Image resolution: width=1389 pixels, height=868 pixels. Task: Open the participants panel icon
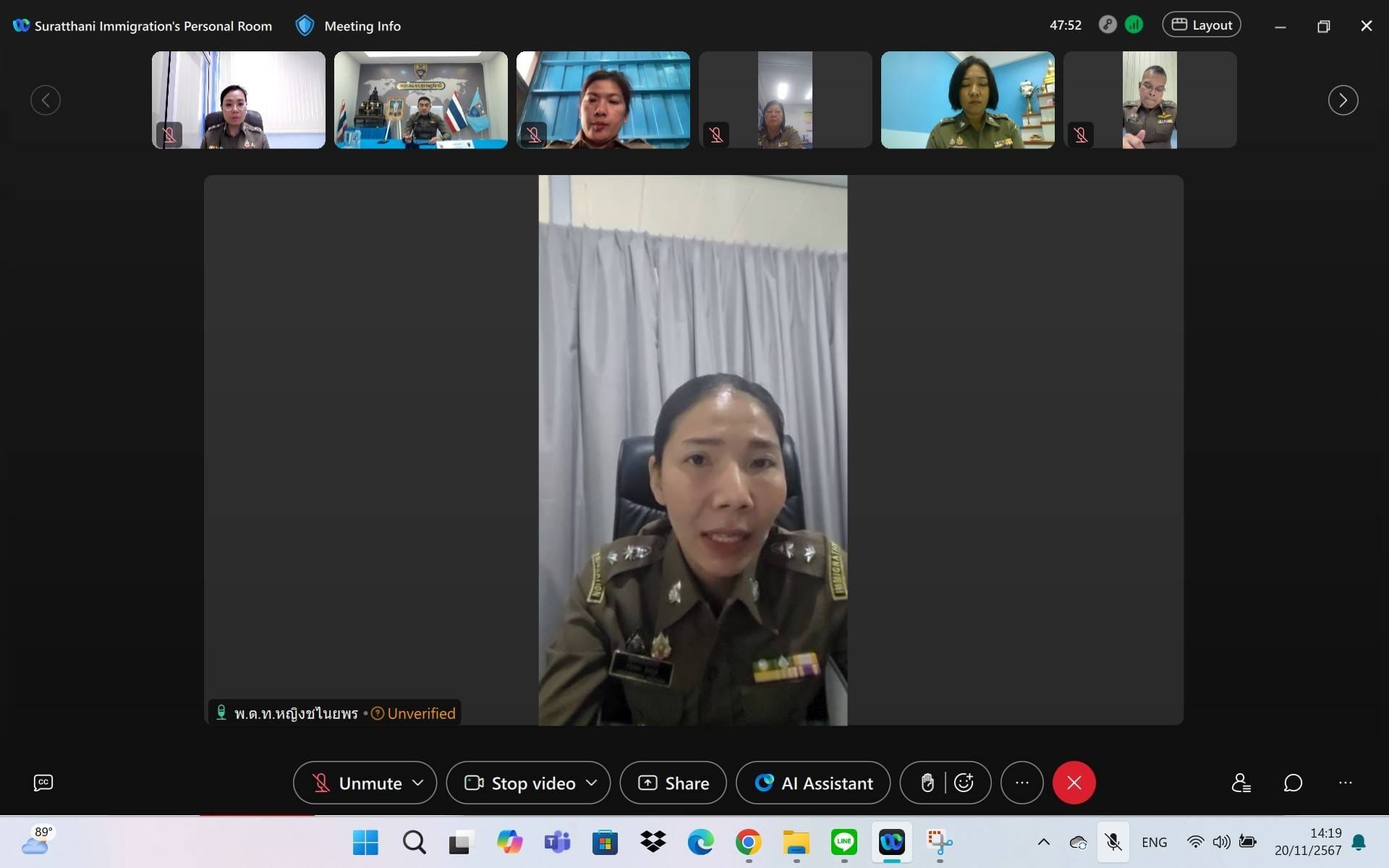[1241, 783]
